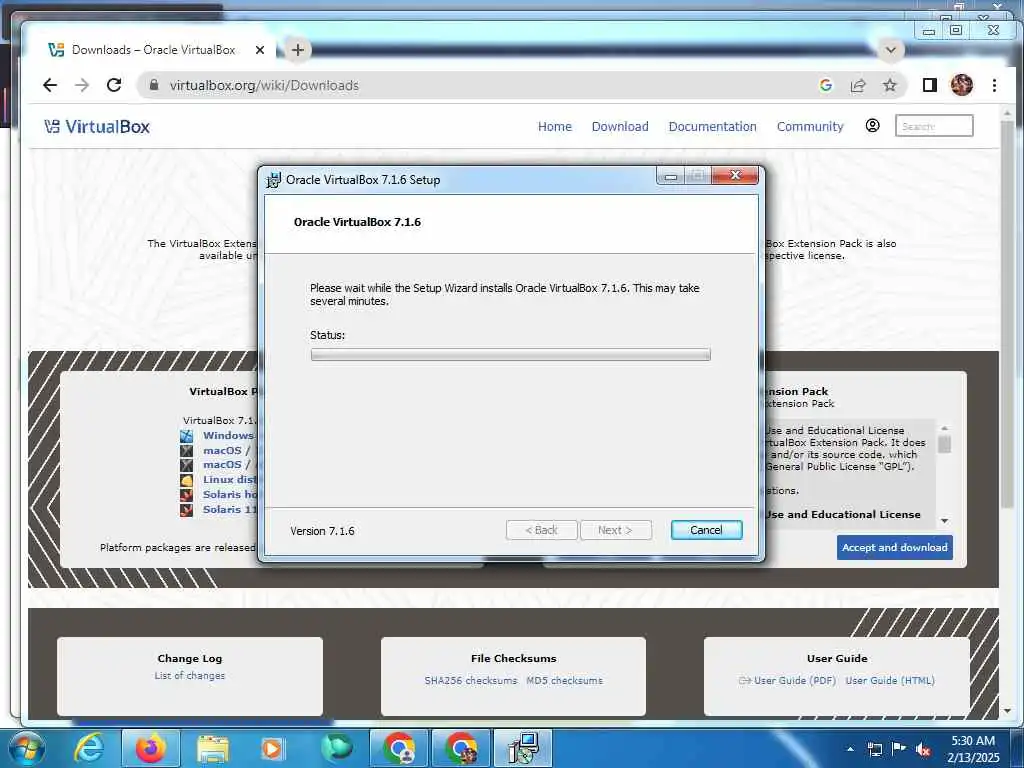Open the Home menu item on VirtualBox site
This screenshot has height=768, width=1024.
554,127
